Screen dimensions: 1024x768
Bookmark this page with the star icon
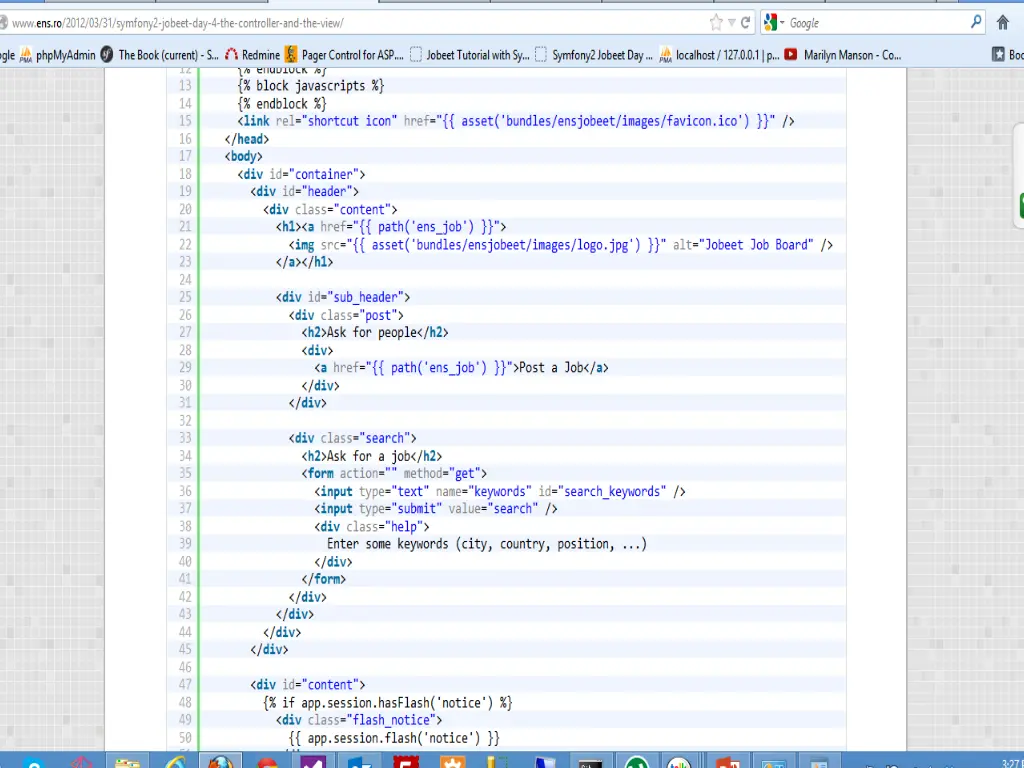pyautogui.click(x=716, y=23)
